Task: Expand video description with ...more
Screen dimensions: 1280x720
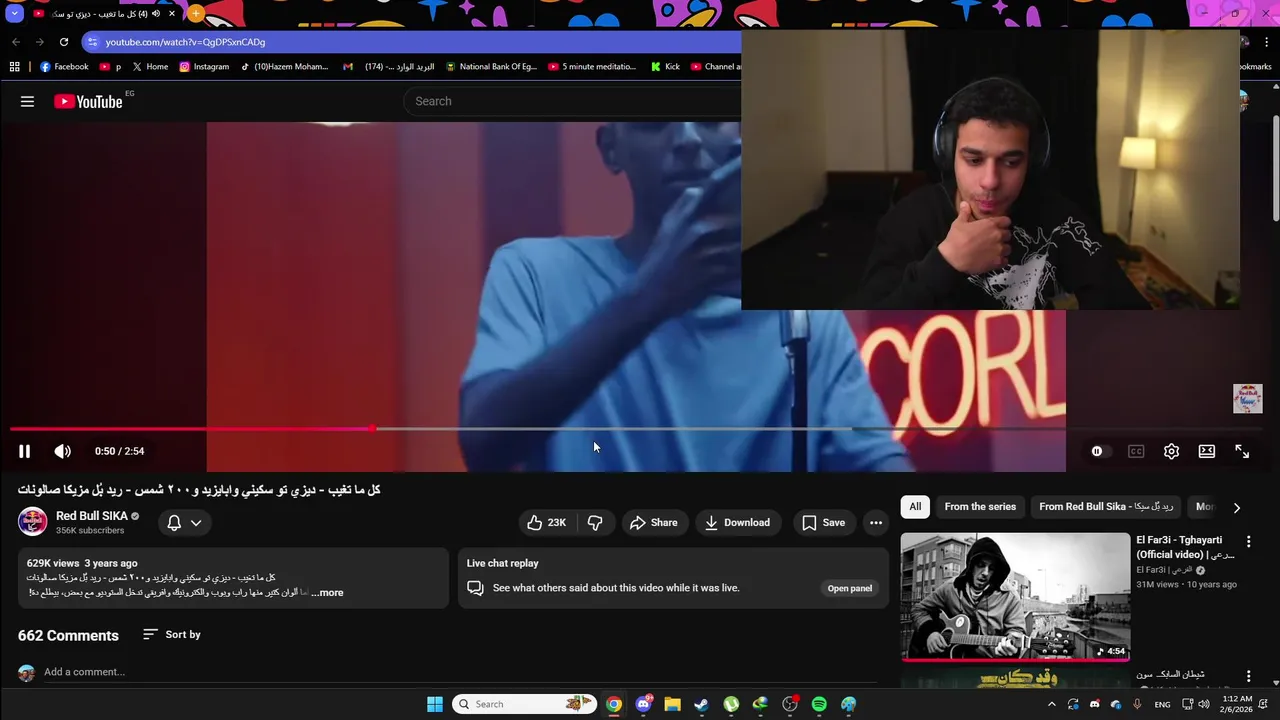Action: (327, 593)
